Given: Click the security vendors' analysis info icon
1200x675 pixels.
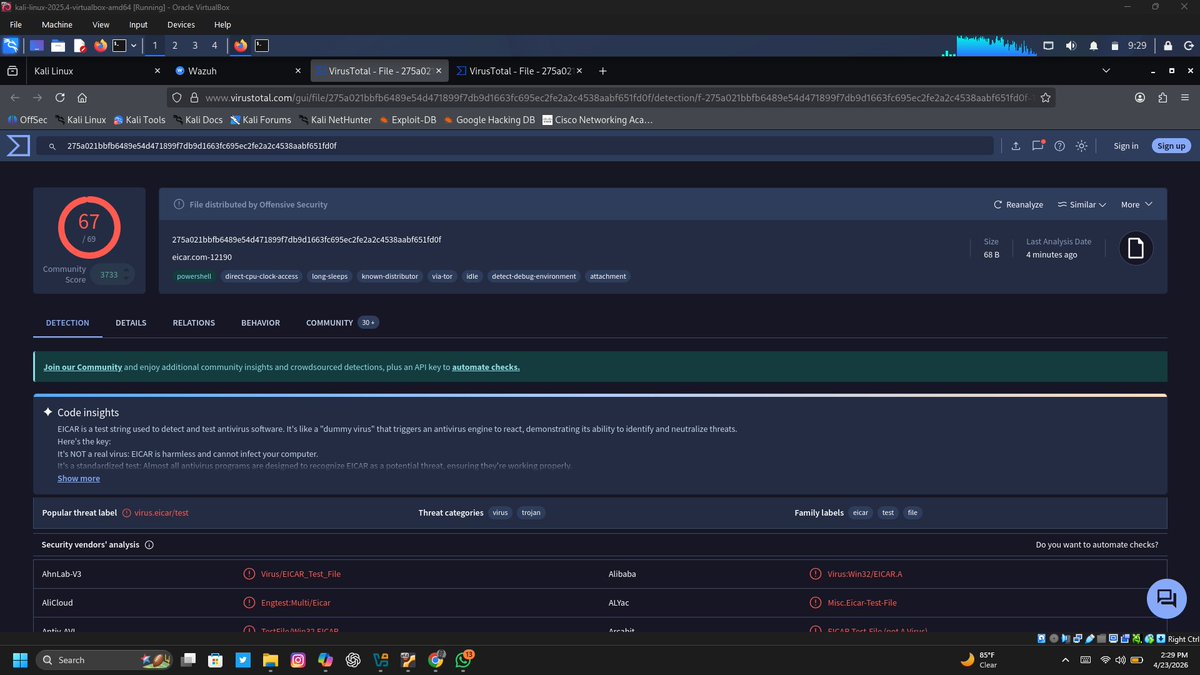Looking at the screenshot, I should pyautogui.click(x=149, y=545).
